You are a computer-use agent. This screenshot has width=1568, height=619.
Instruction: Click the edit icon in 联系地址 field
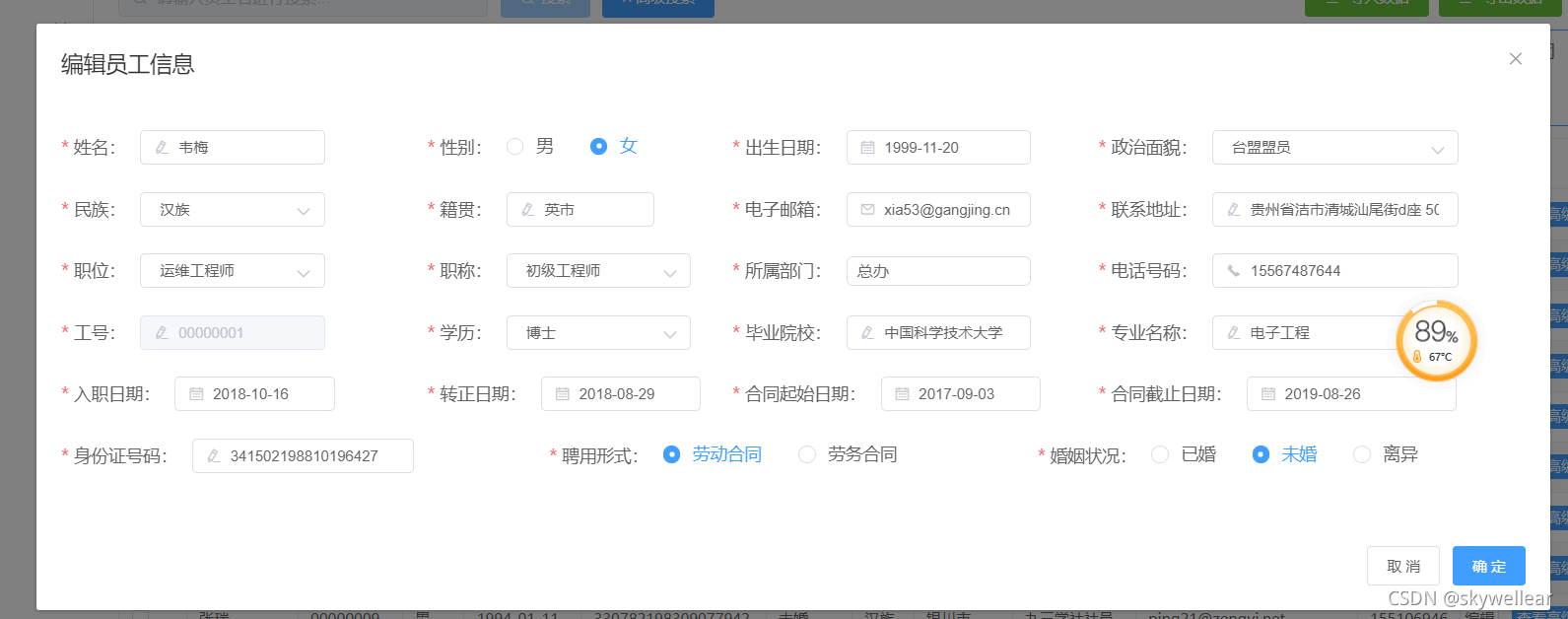[x=1234, y=210]
